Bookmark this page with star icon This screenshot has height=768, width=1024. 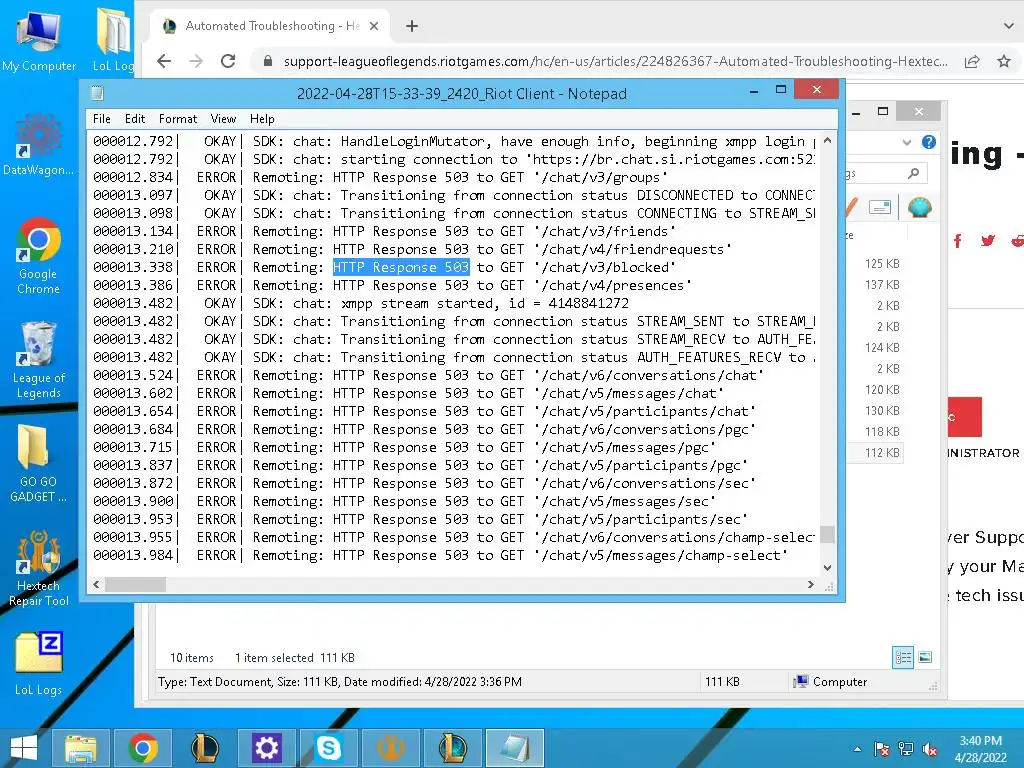pos(1004,61)
